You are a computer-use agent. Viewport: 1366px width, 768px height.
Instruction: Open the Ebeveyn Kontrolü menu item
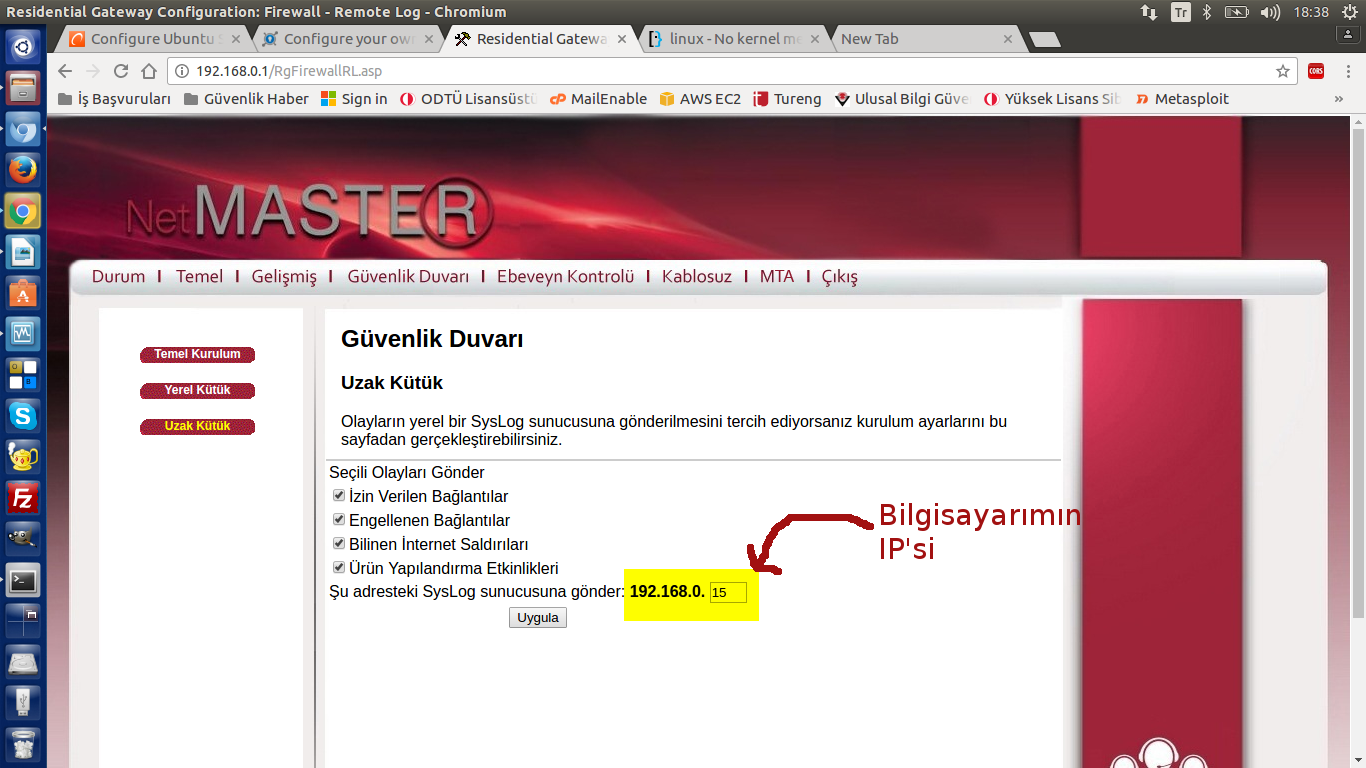point(566,276)
